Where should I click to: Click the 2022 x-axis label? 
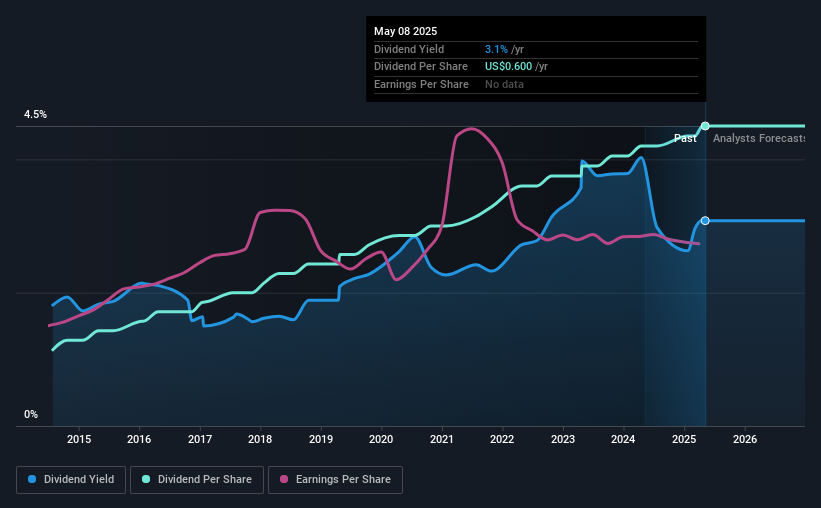tap(502, 439)
